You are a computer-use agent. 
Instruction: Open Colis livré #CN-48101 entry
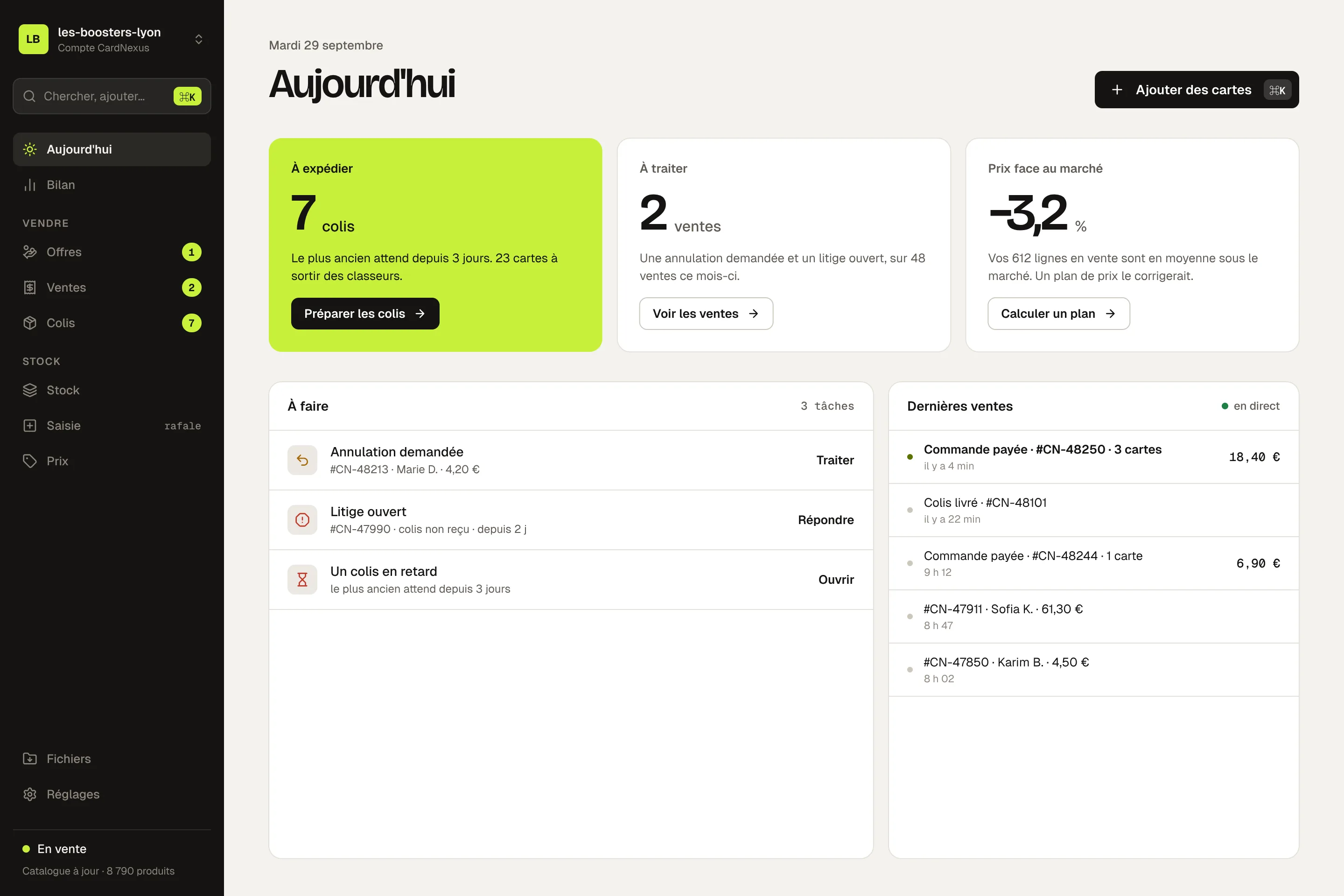tap(1094, 510)
